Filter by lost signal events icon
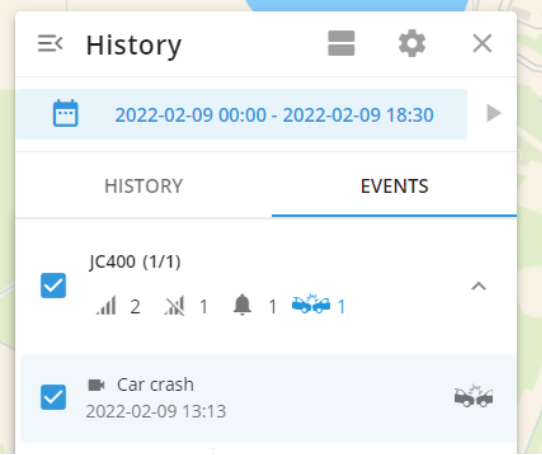This screenshot has height=455, width=542. [175, 306]
